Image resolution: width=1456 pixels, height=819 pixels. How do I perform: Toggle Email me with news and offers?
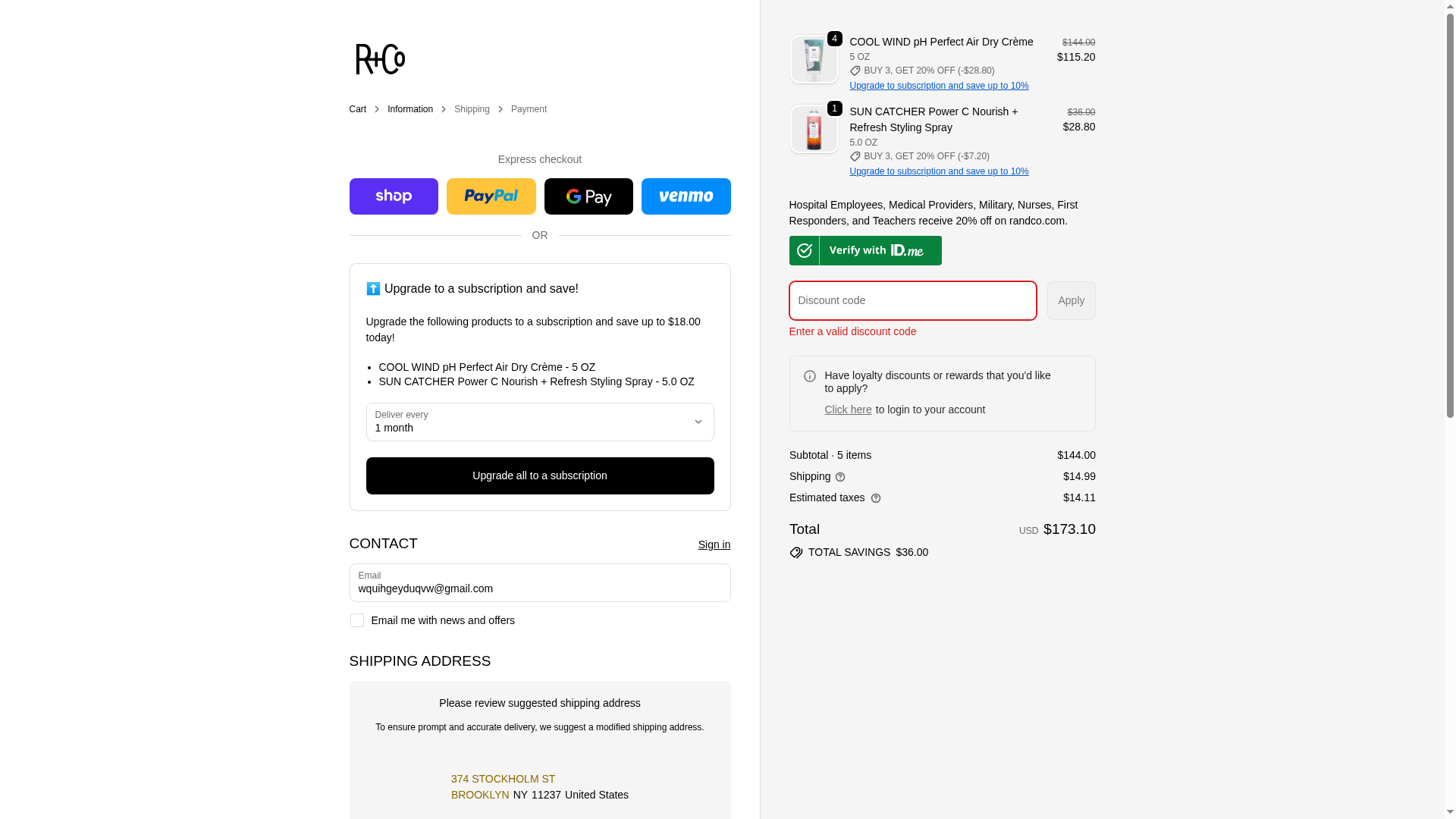click(x=357, y=620)
